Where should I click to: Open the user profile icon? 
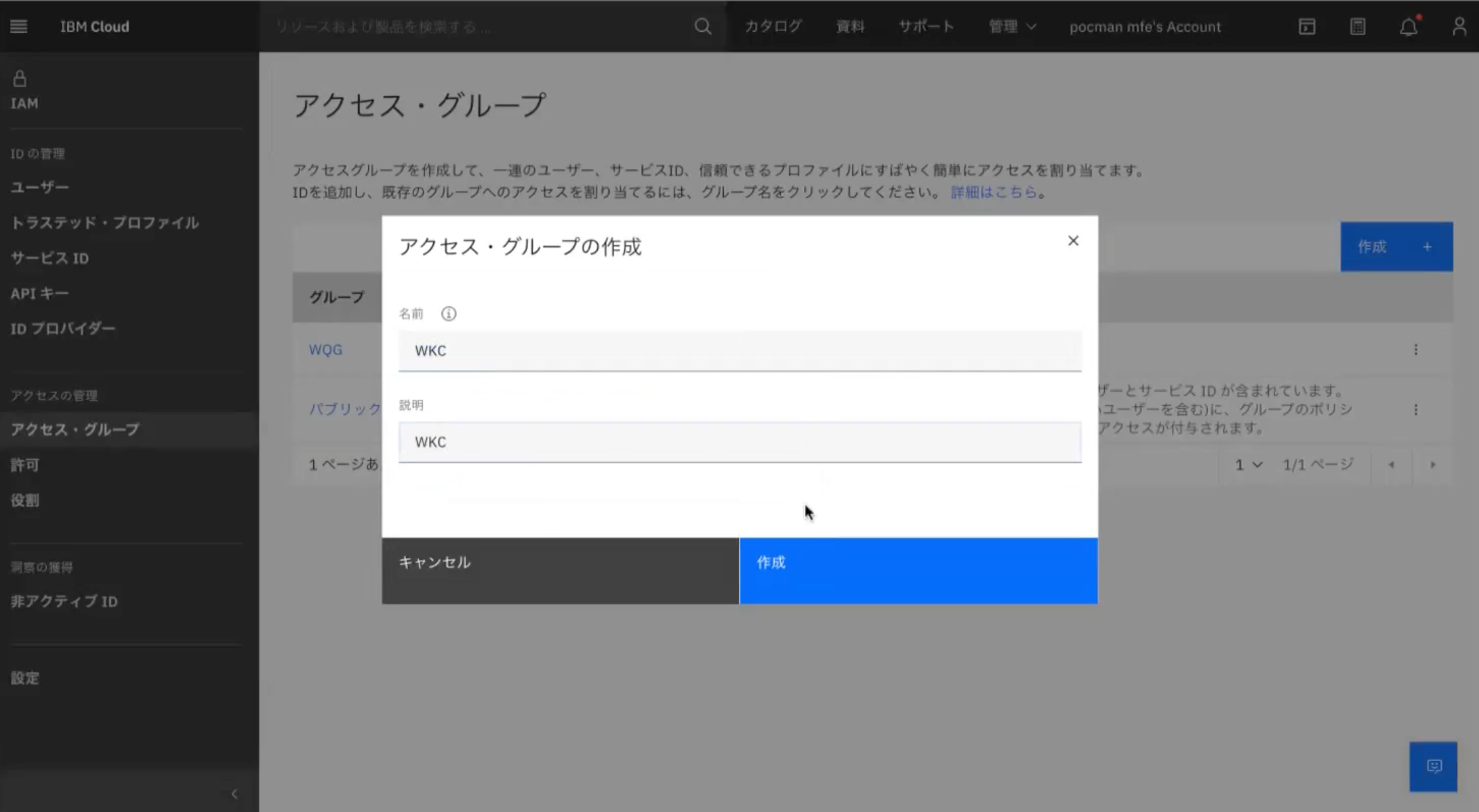click(x=1459, y=26)
